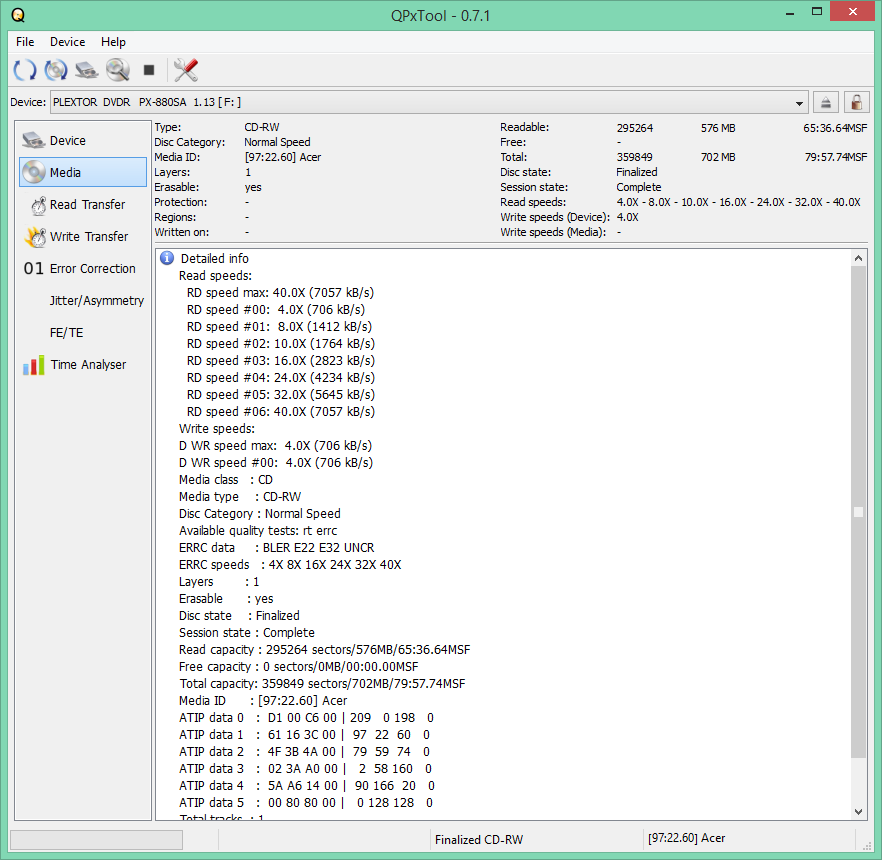Image resolution: width=882 pixels, height=860 pixels.
Task: Go to the Error Correction page
Action: click(83, 269)
